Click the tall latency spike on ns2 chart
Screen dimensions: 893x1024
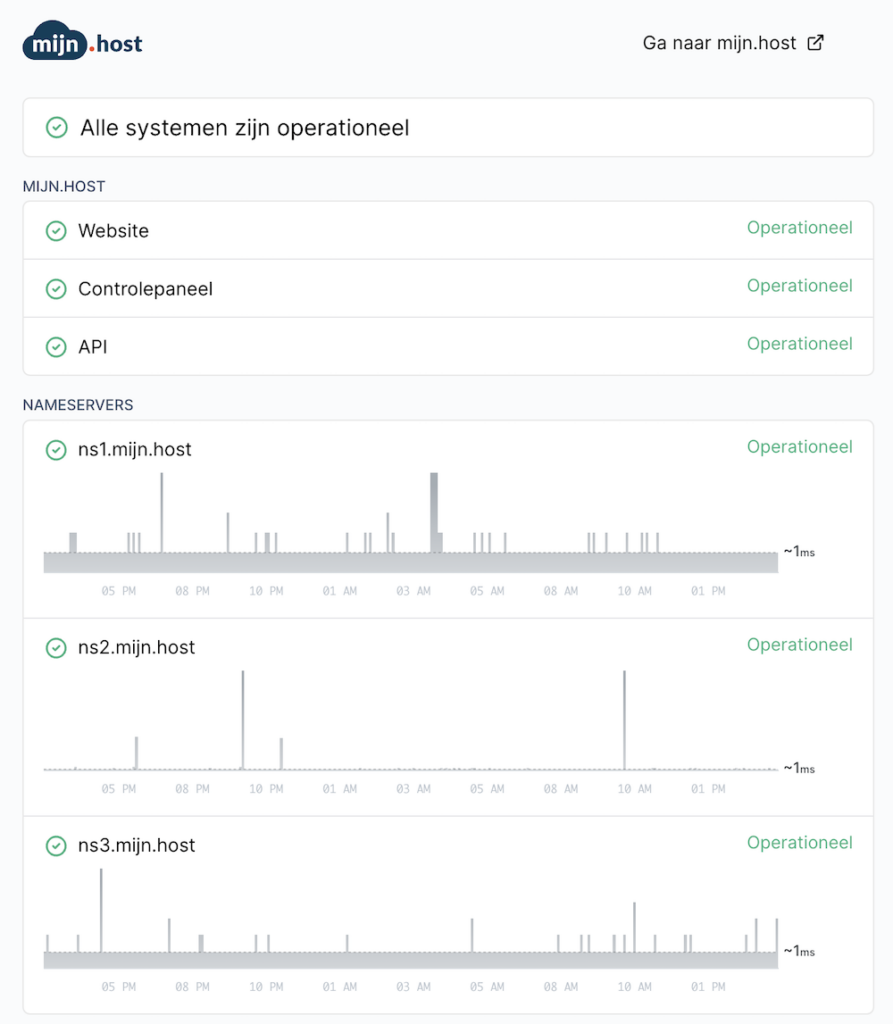pos(244,700)
